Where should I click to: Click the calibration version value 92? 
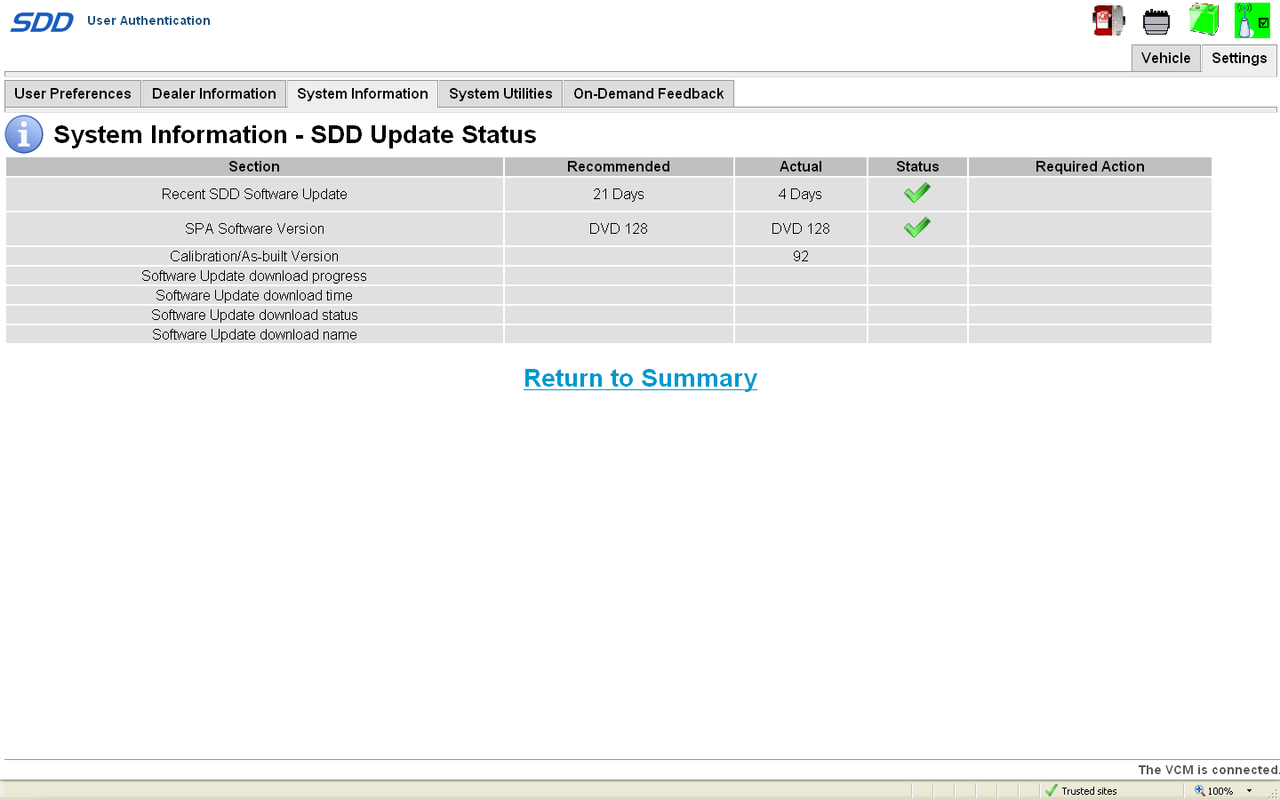(x=800, y=256)
